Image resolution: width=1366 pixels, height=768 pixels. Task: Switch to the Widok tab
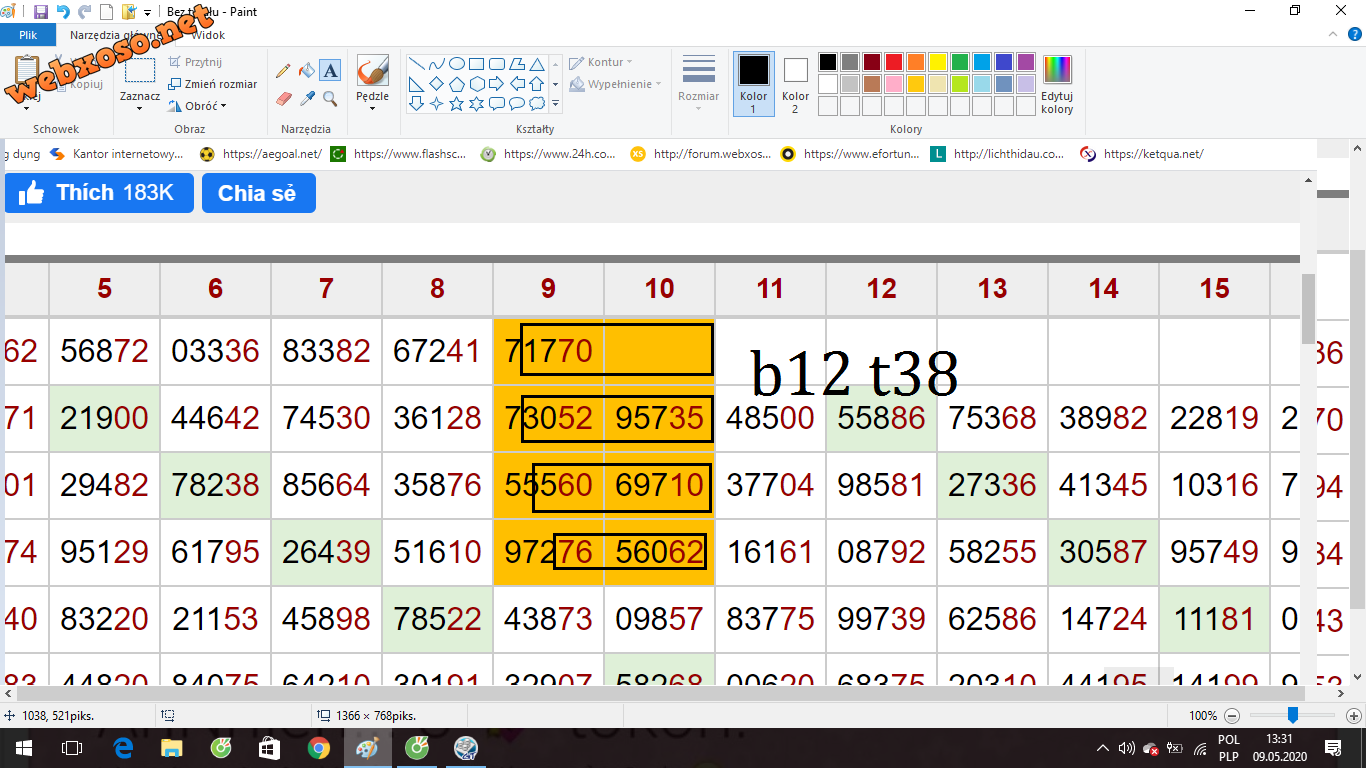(208, 35)
